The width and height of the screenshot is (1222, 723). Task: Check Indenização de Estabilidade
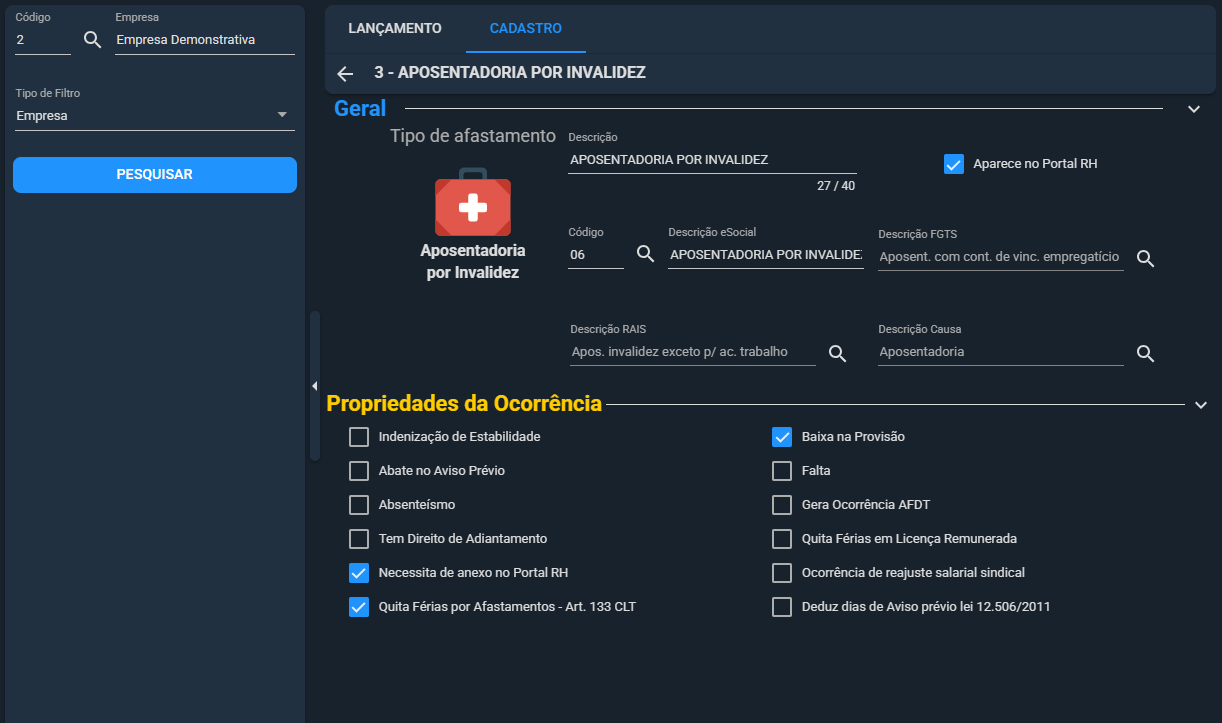pyautogui.click(x=359, y=437)
